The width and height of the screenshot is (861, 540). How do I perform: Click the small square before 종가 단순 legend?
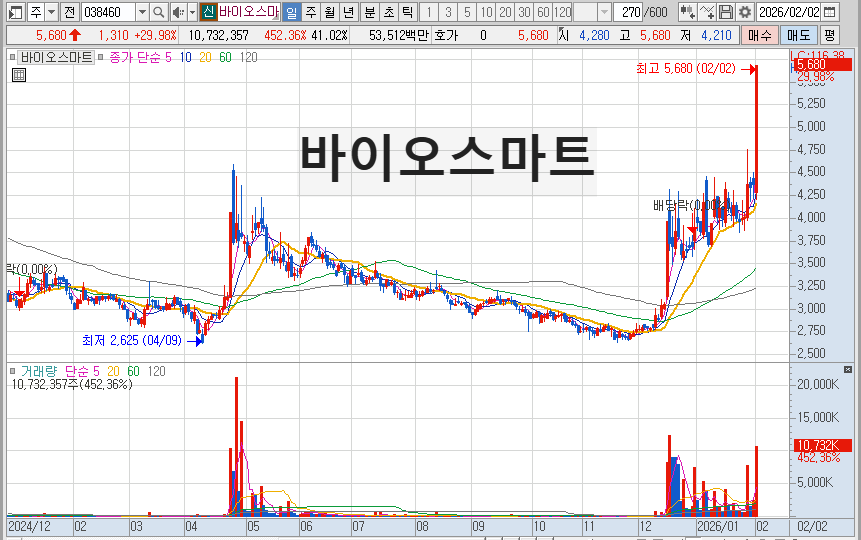100,57
